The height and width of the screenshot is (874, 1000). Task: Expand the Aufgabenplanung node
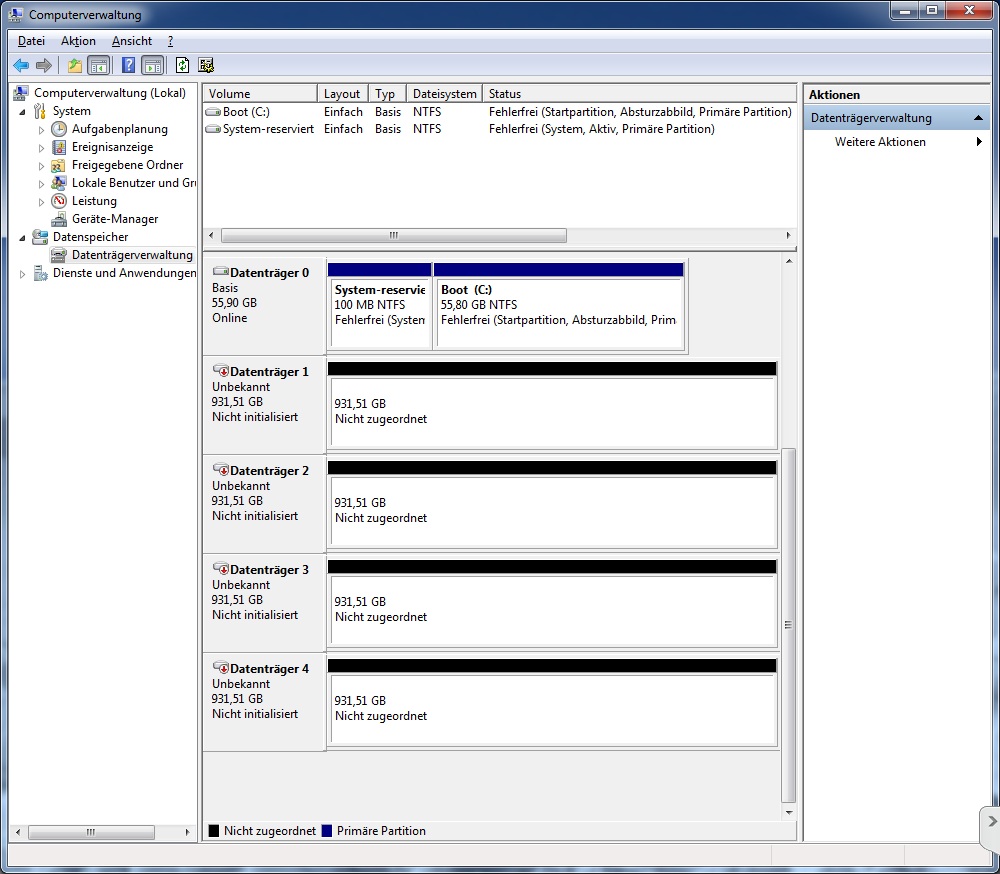(x=41, y=130)
